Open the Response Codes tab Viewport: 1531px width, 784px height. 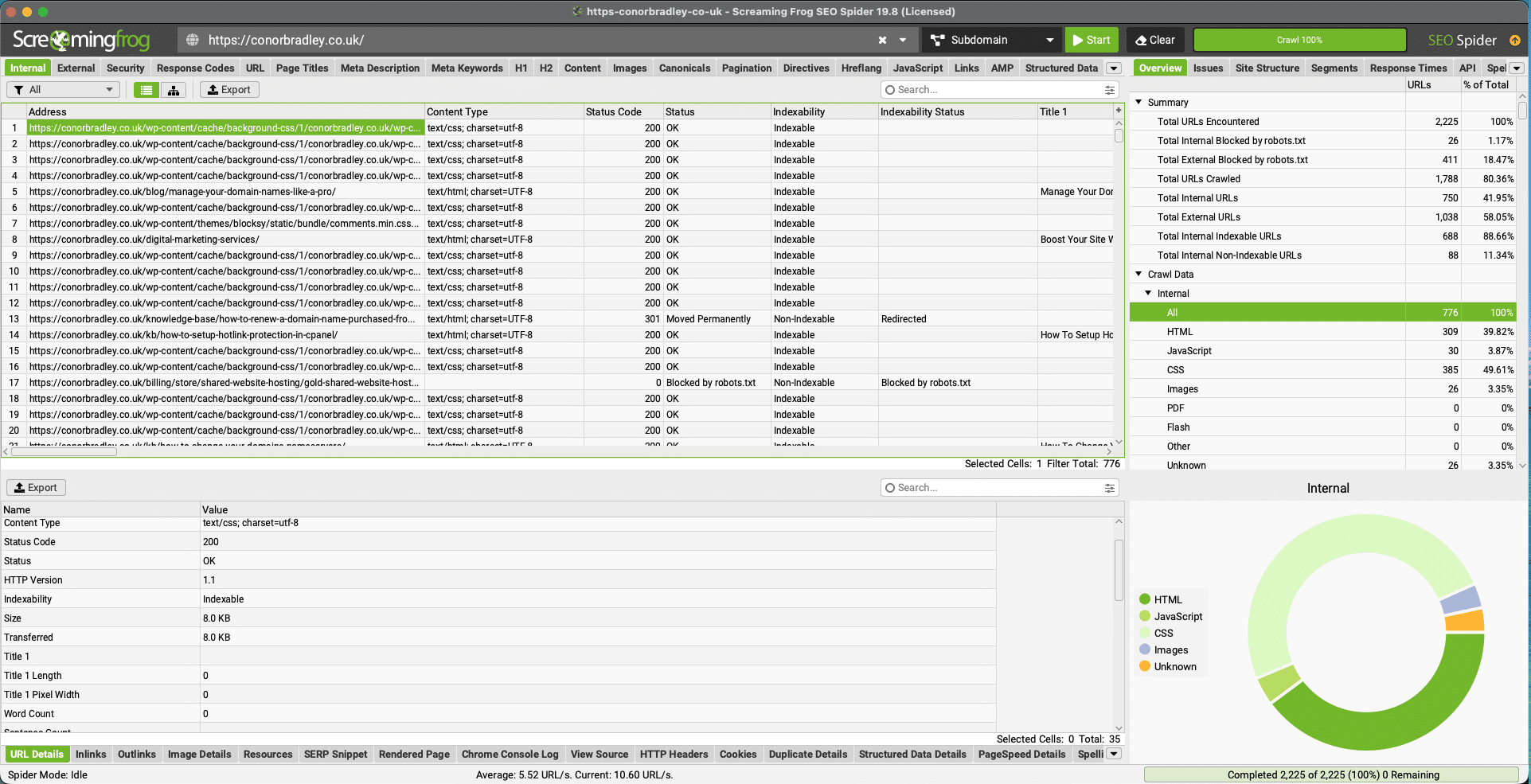pyautogui.click(x=195, y=68)
